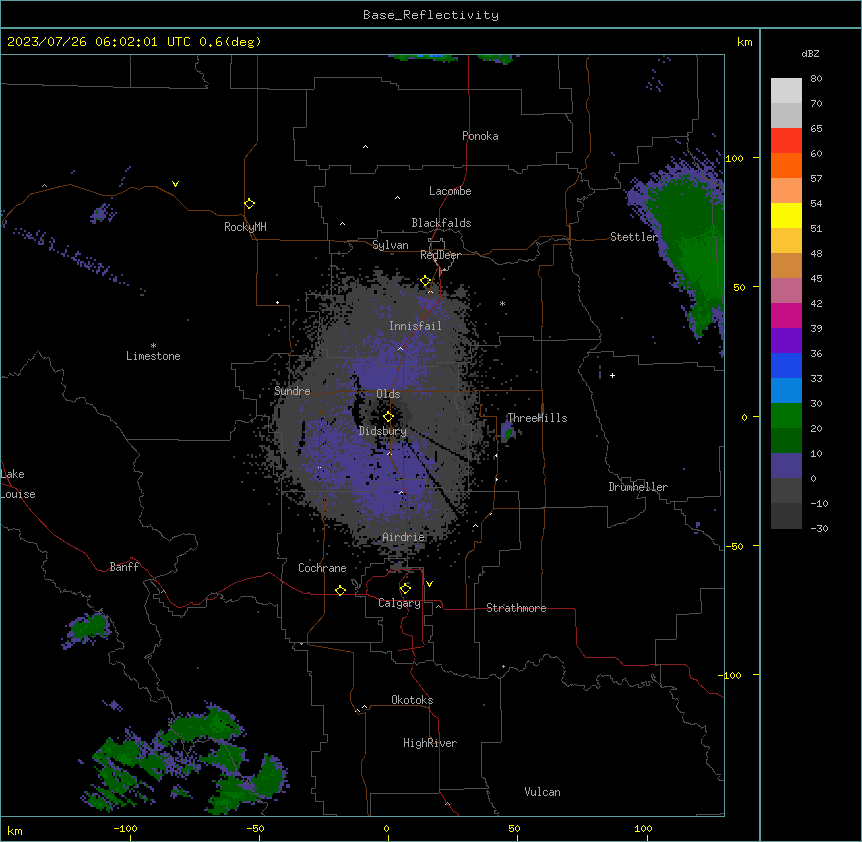The width and height of the screenshot is (862, 842).
Task: Click the Lacombe city label
Action: pyautogui.click(x=450, y=191)
